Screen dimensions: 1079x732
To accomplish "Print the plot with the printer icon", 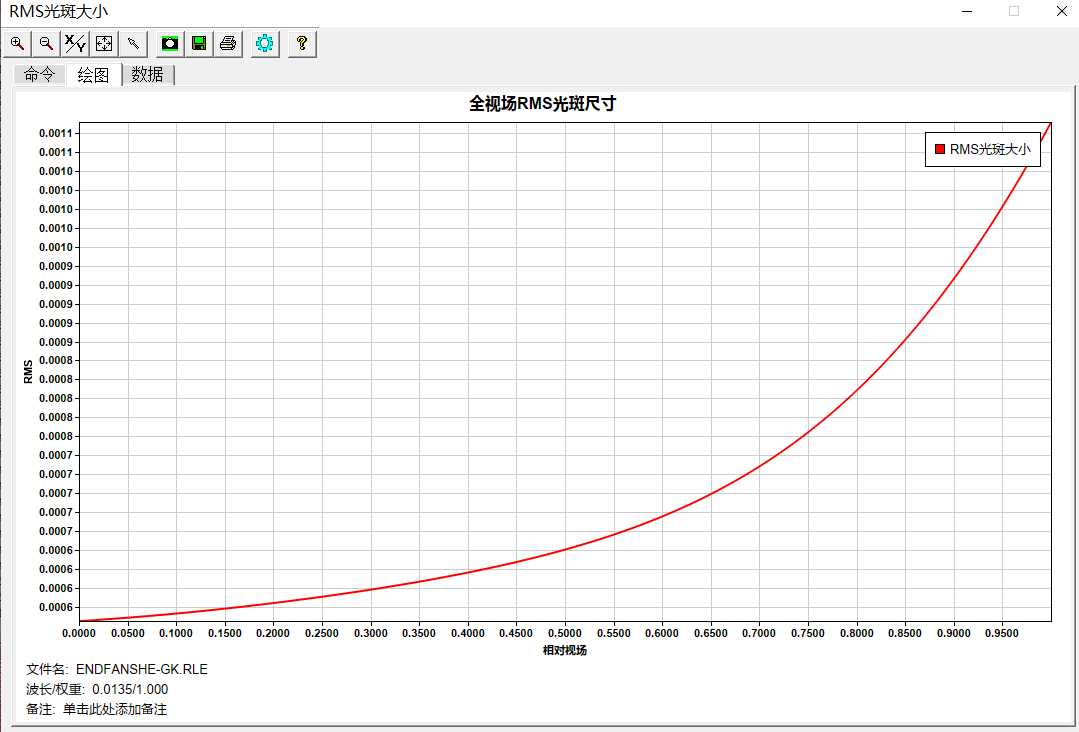I will tap(228, 44).
